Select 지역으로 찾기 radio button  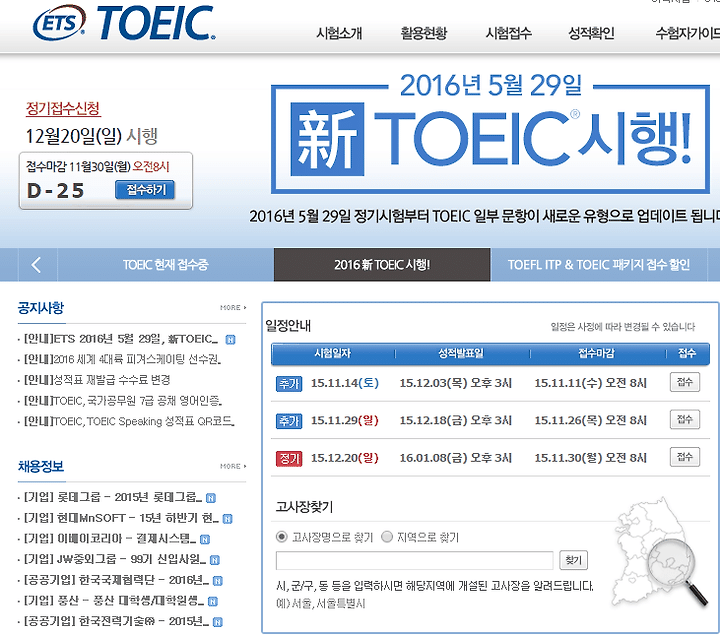pos(387,536)
